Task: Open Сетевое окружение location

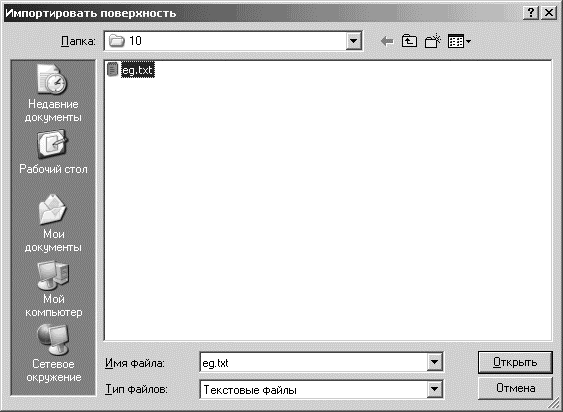Action: (x=53, y=353)
